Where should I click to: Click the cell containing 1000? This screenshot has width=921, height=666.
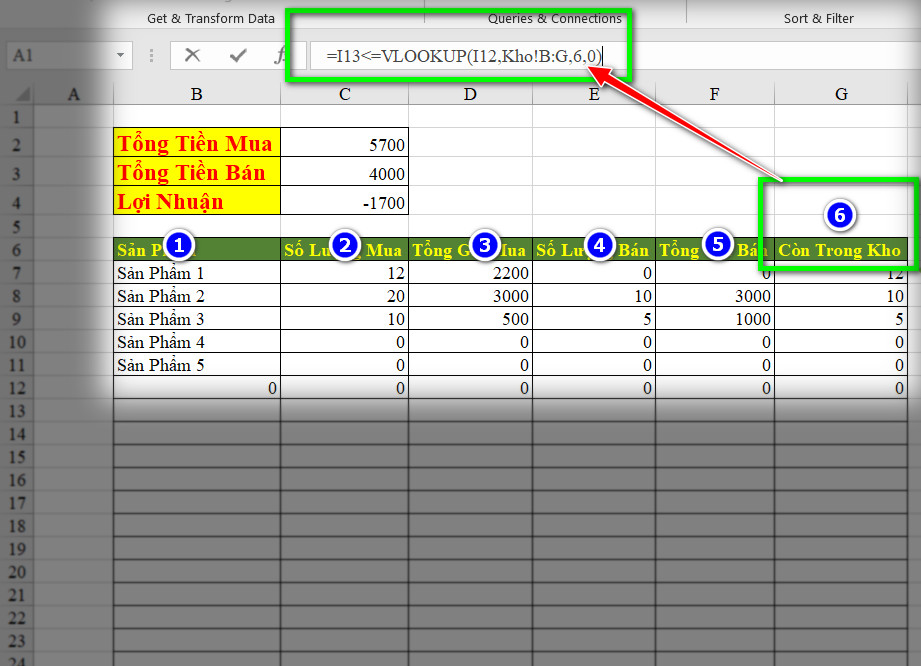pos(715,318)
